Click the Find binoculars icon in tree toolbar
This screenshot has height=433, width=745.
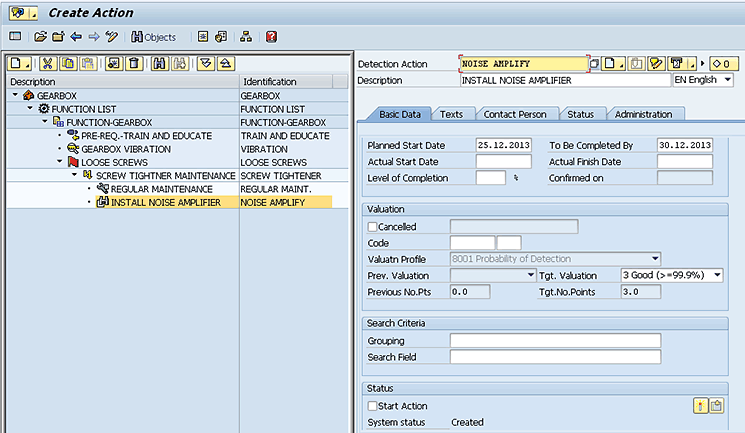click(x=160, y=63)
